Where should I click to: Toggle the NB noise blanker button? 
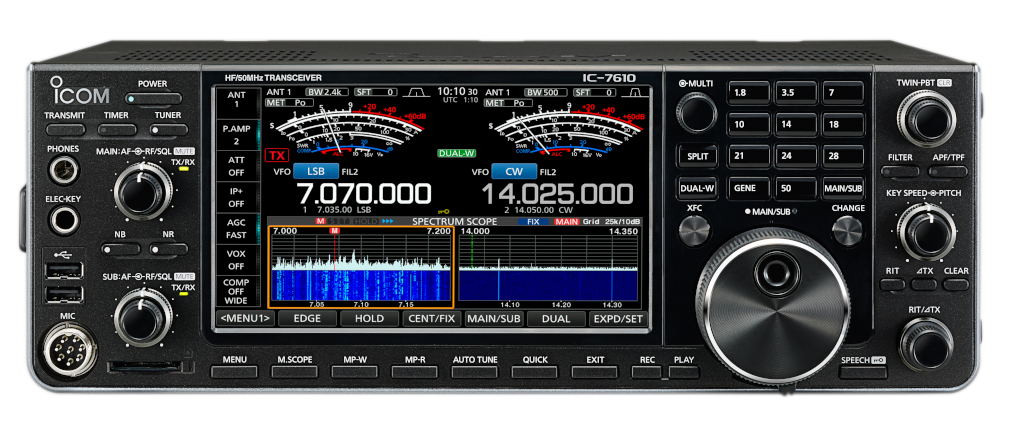tap(120, 248)
